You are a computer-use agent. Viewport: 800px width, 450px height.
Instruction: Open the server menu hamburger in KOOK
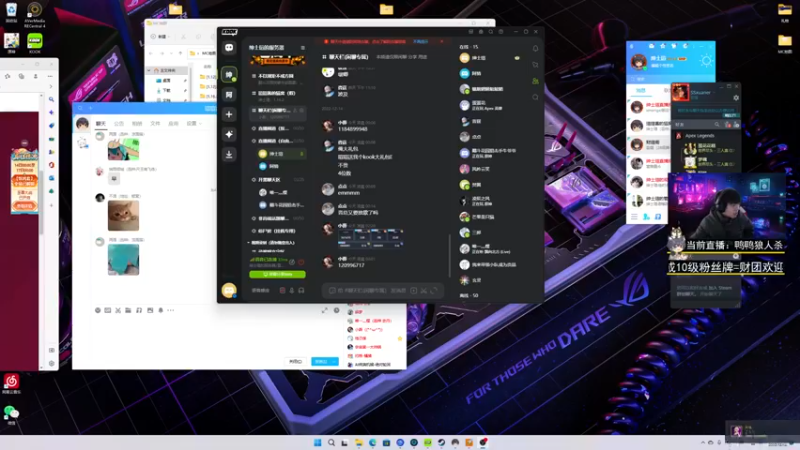click(x=303, y=47)
